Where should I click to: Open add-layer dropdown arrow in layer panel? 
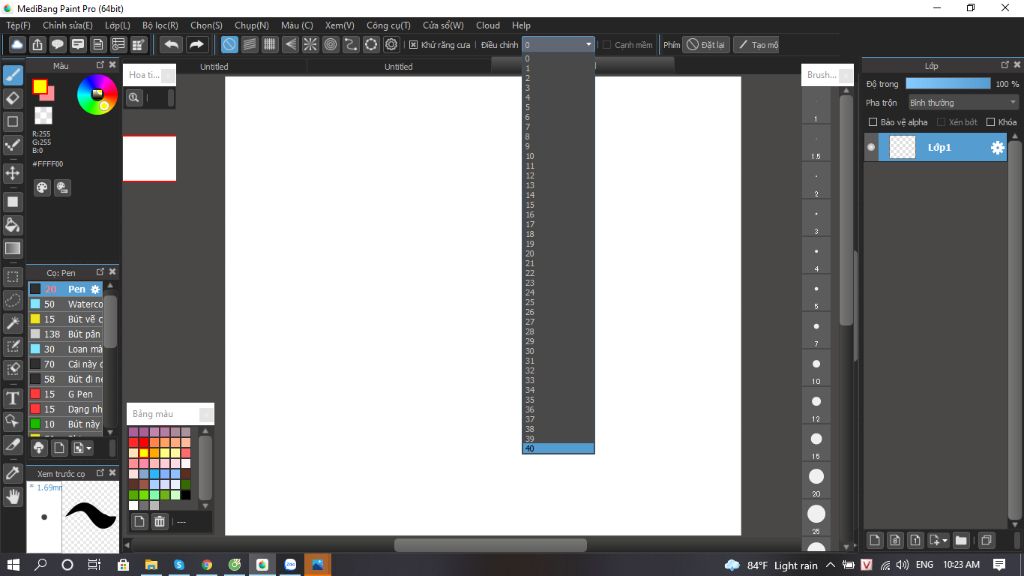click(944, 540)
